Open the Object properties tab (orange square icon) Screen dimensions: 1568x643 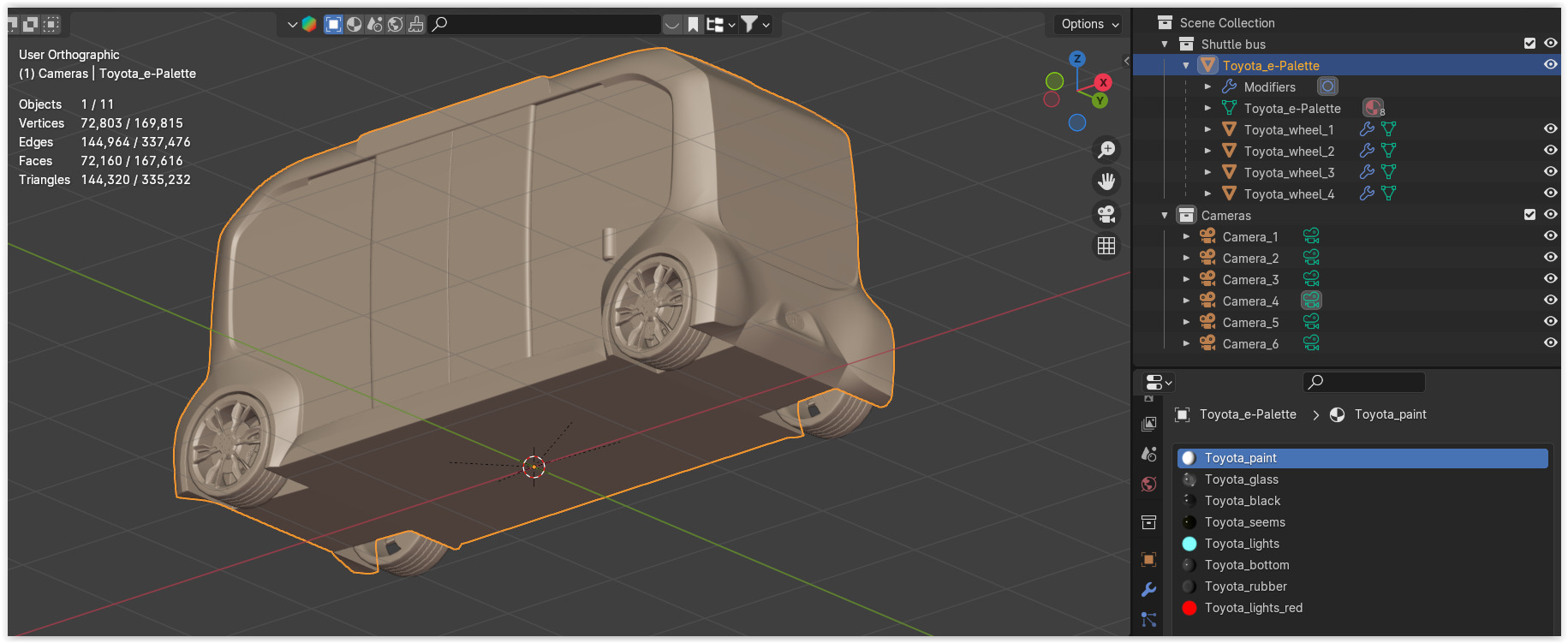coord(1149,560)
